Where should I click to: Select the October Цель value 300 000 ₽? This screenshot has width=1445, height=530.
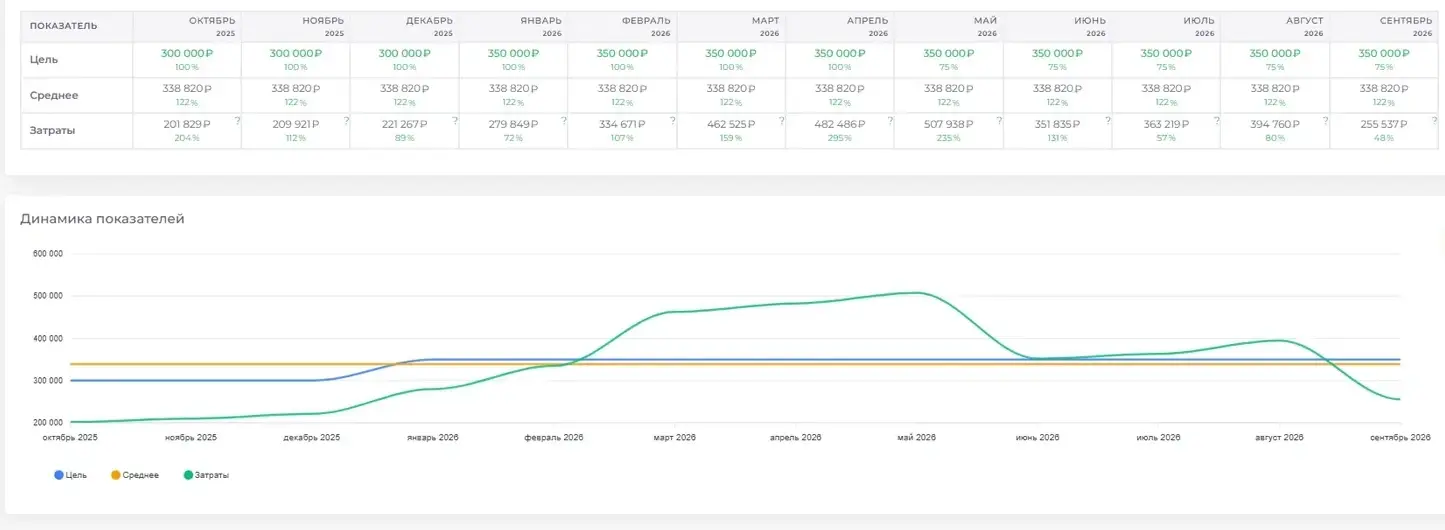click(x=187, y=53)
